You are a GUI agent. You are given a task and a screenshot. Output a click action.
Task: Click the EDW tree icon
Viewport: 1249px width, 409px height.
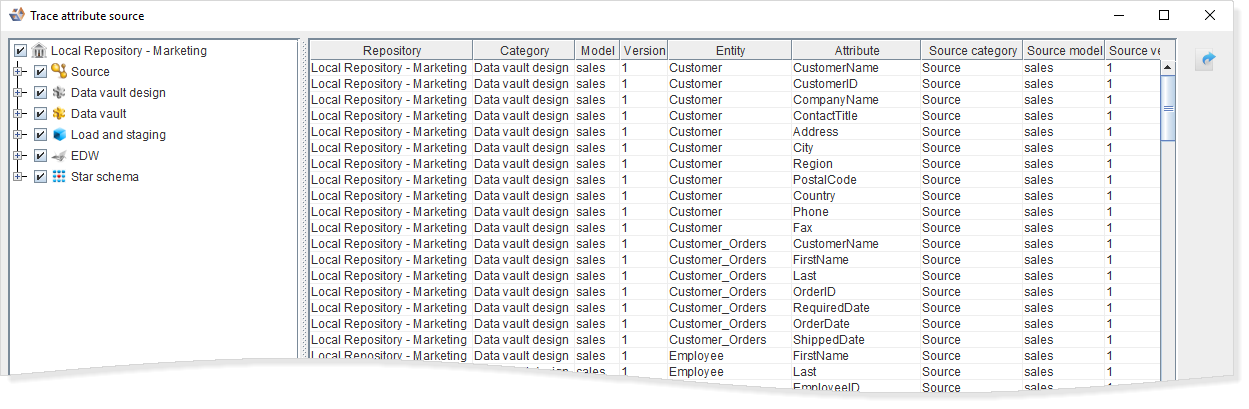pos(59,156)
